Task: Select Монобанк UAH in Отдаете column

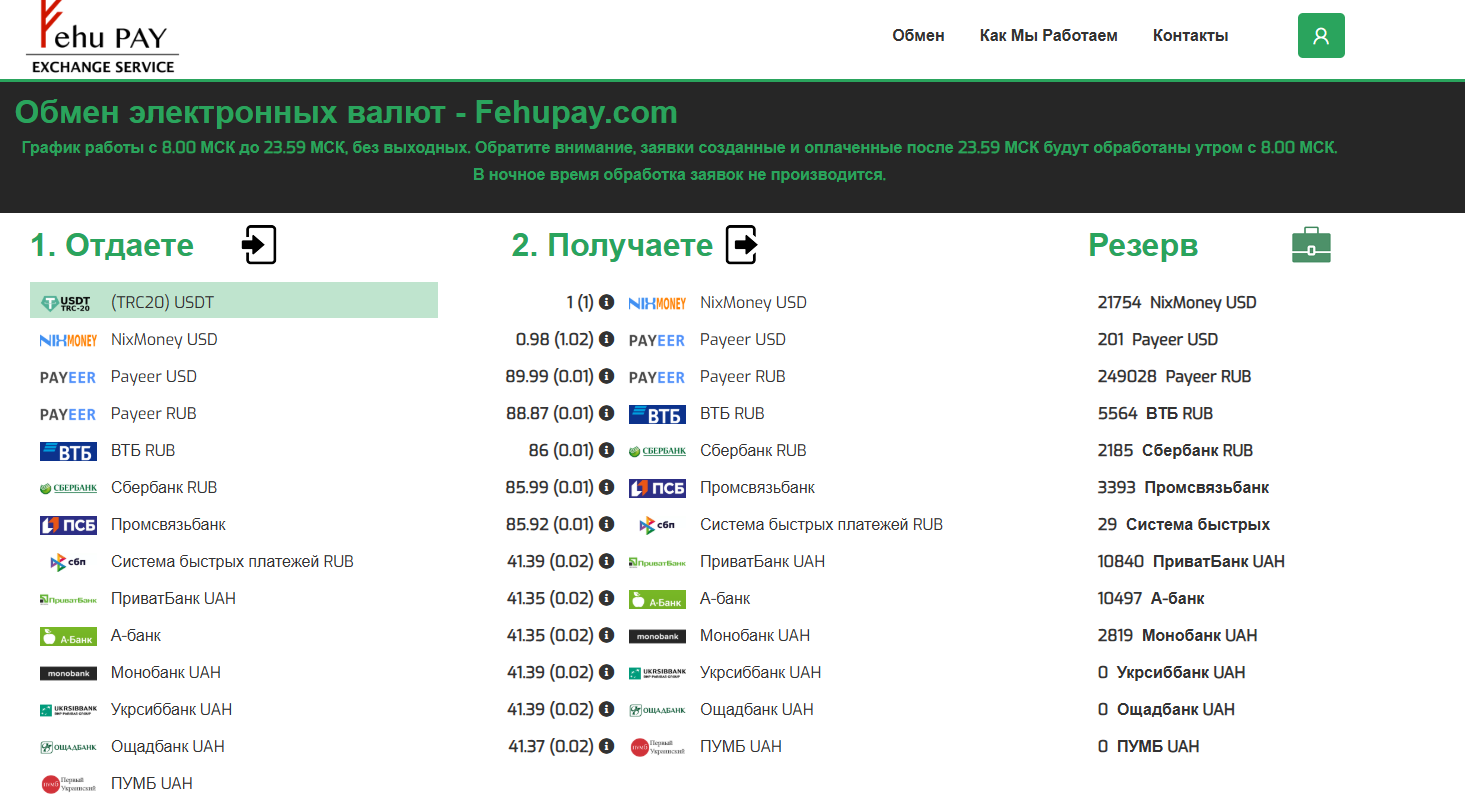Action: coord(234,672)
